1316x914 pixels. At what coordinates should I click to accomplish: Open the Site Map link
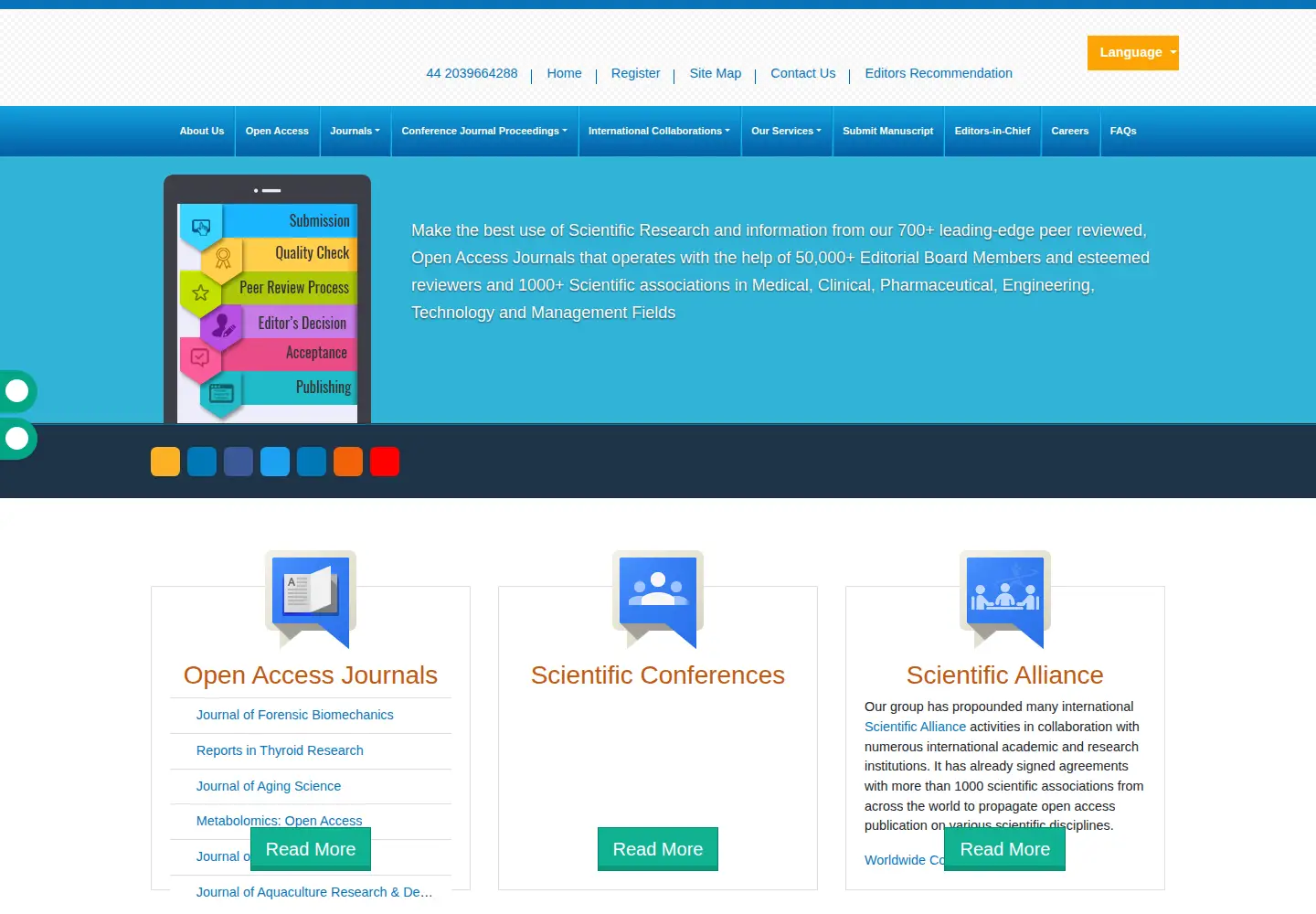coord(716,73)
